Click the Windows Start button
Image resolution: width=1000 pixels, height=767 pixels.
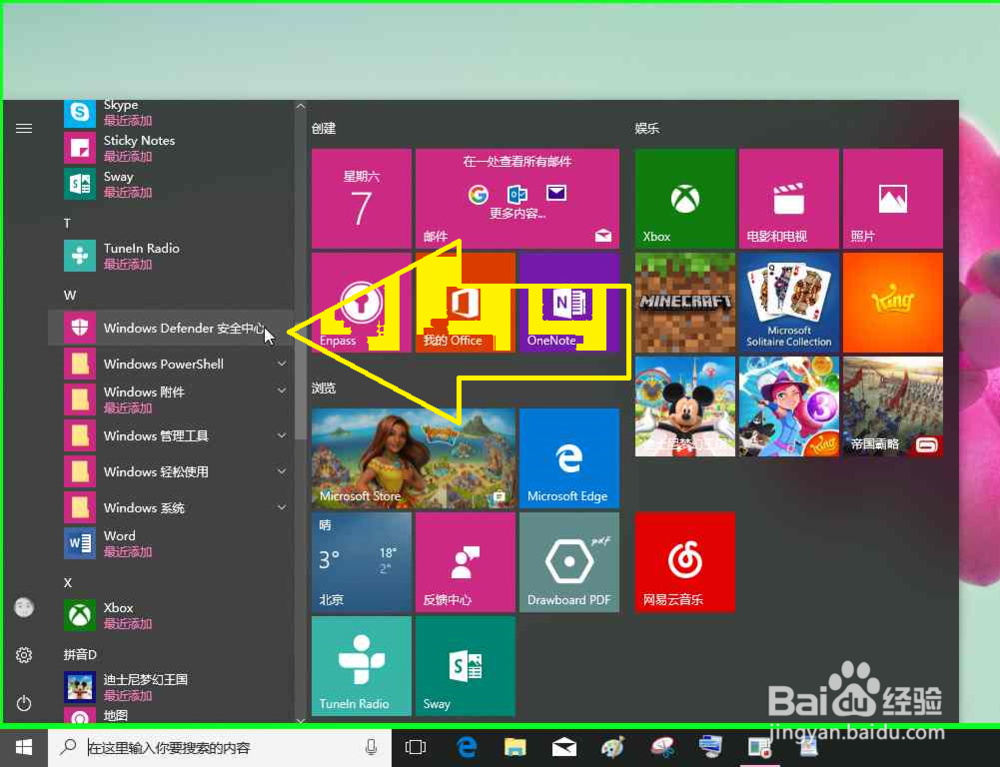coord(24,747)
